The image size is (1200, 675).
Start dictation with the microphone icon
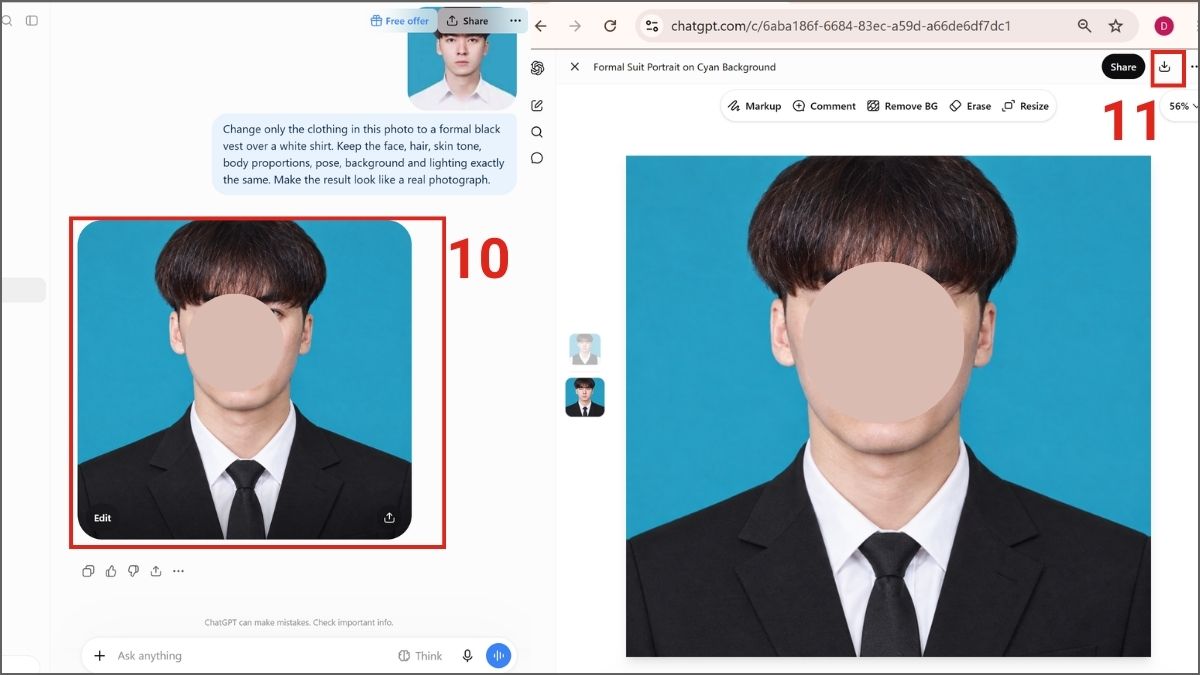(x=467, y=656)
